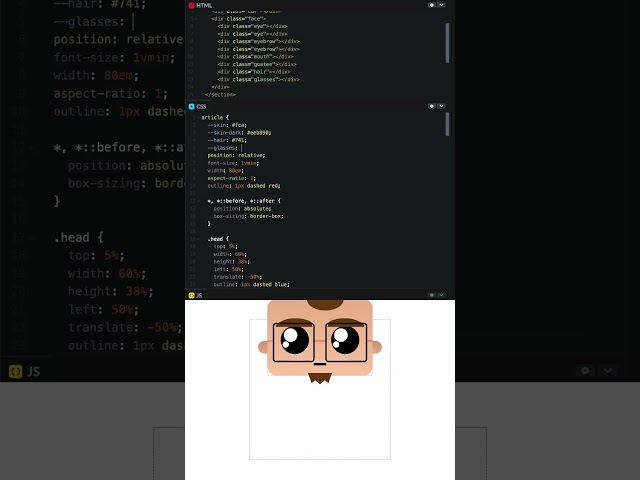Click the closing </section> tag in HTML

coord(220,95)
